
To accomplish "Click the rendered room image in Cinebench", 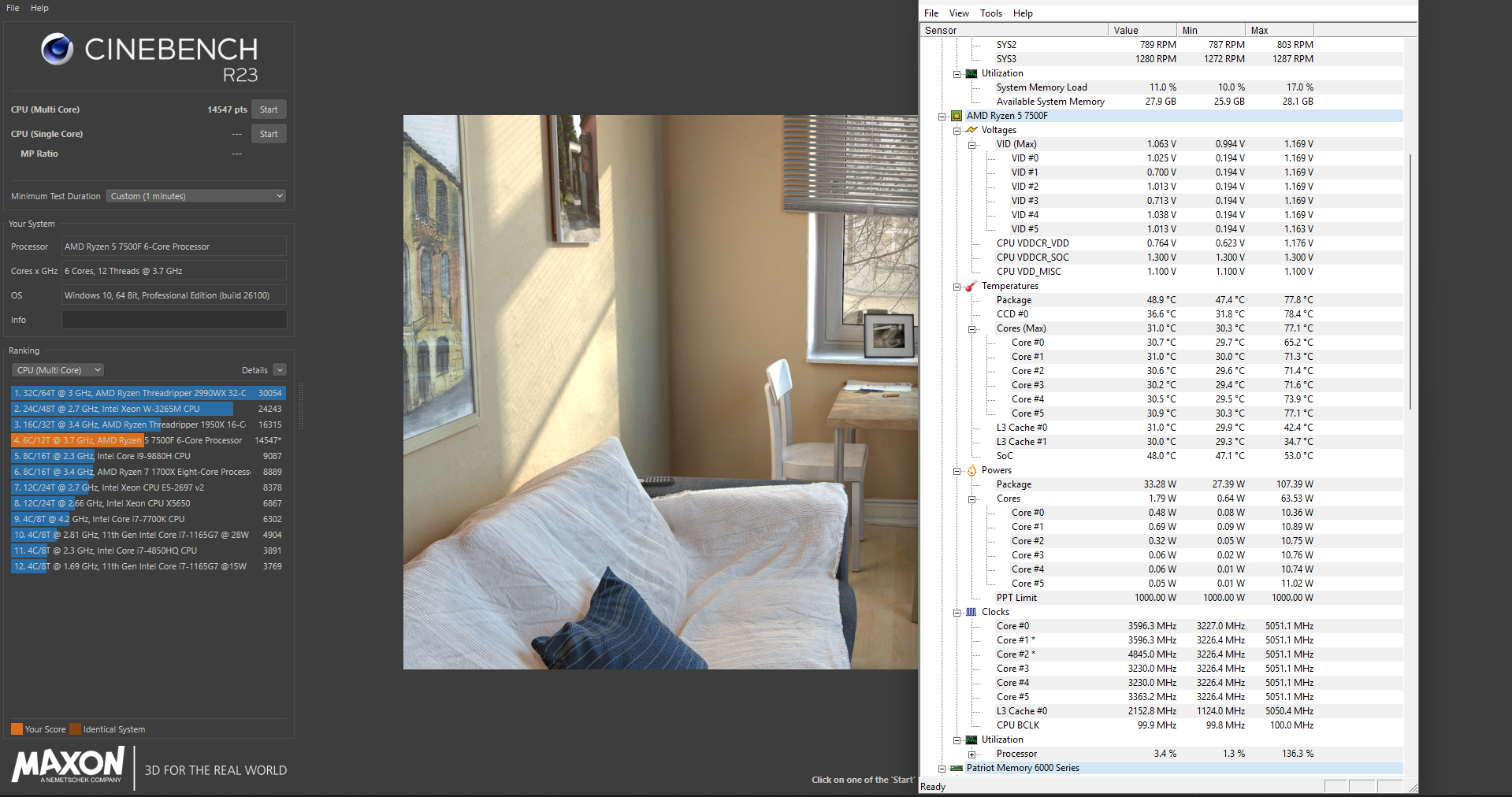I will [x=660, y=392].
